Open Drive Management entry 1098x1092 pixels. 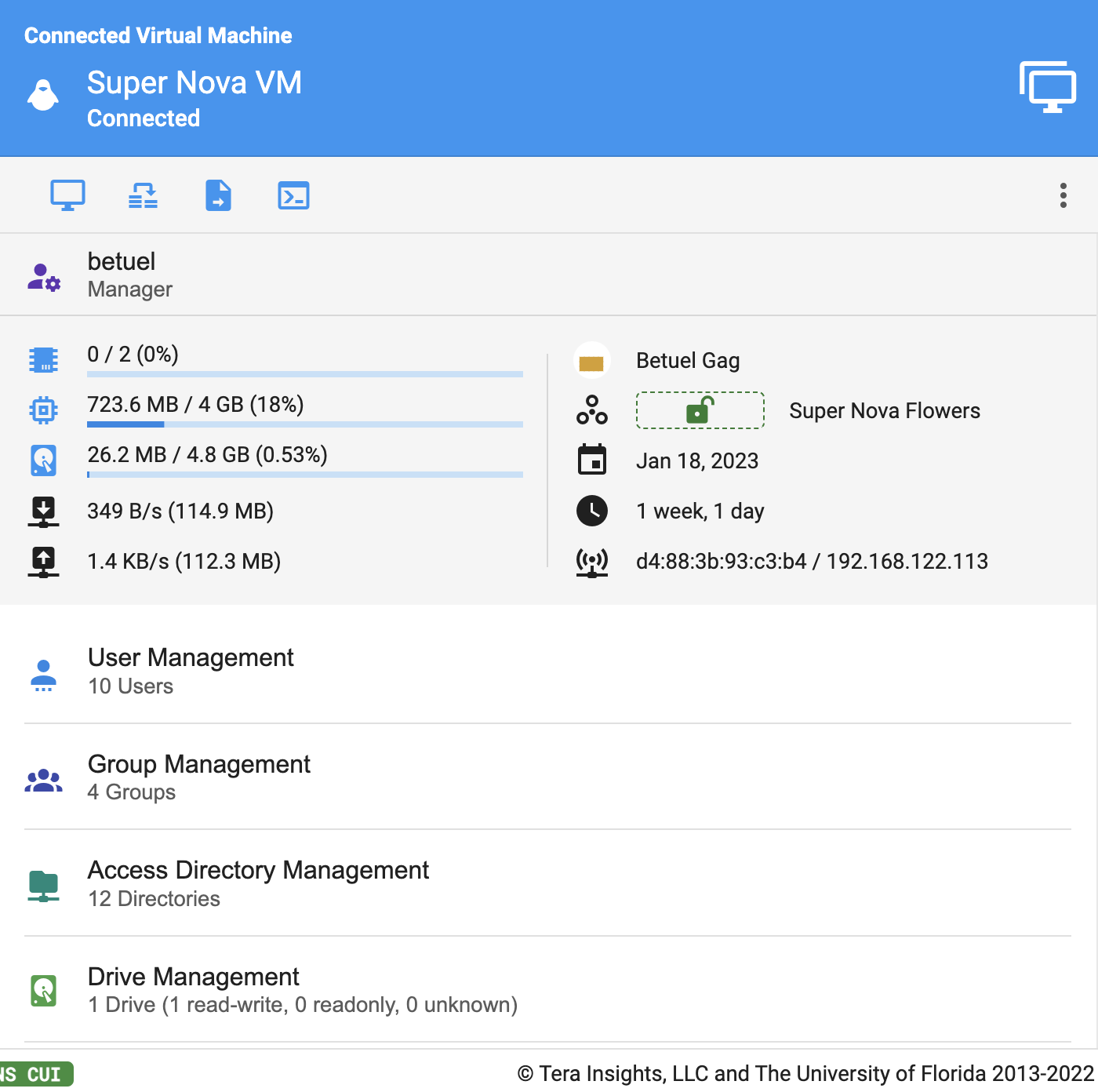(x=194, y=989)
